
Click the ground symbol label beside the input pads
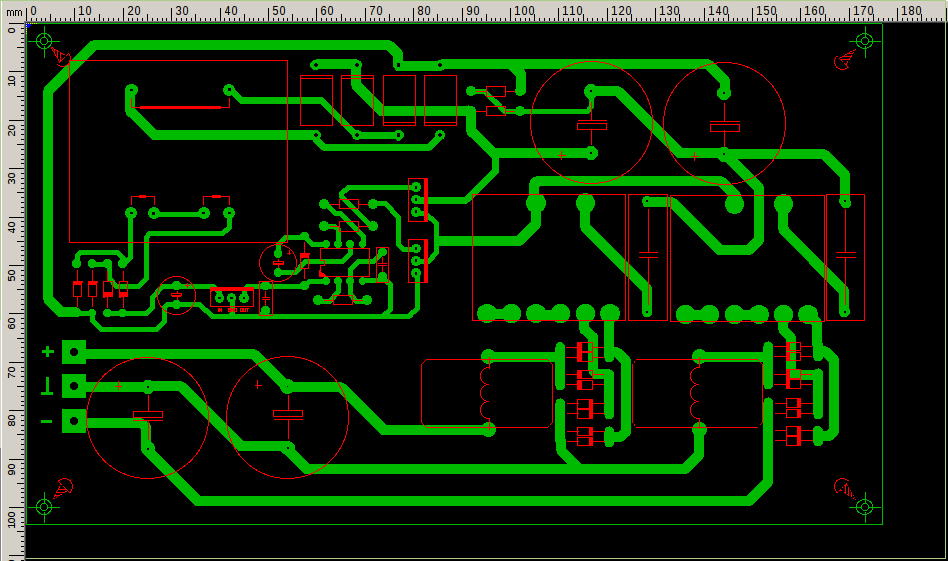pyautogui.click(x=47, y=386)
